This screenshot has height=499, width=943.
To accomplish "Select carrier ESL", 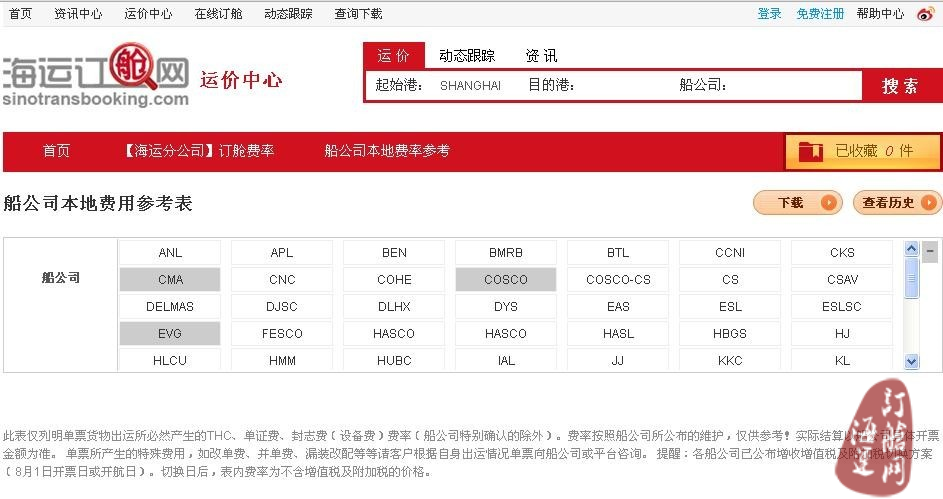I will coord(730,307).
